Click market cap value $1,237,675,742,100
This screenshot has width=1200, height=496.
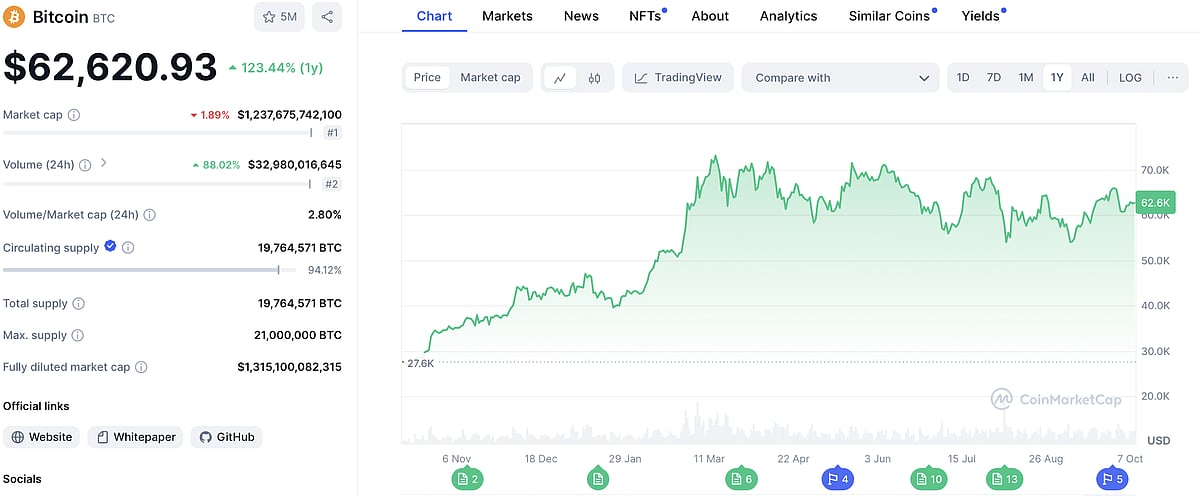tap(290, 115)
